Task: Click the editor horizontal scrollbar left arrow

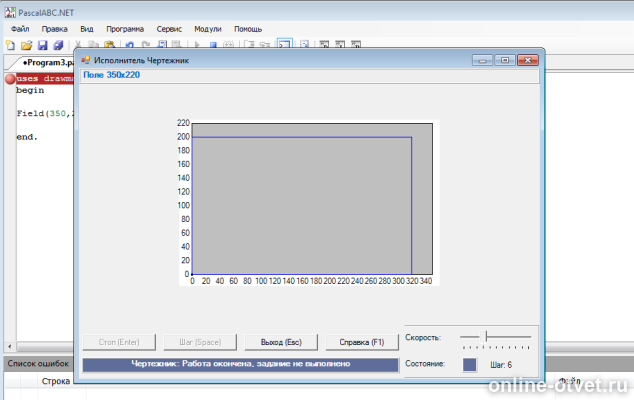Action: pyautogui.click(x=10, y=347)
